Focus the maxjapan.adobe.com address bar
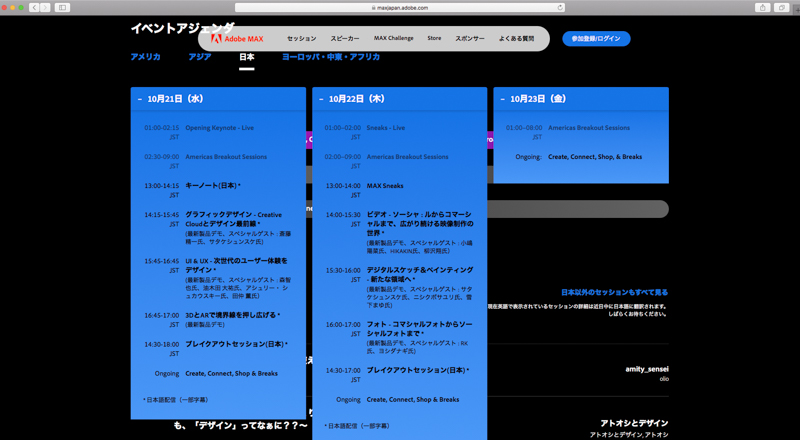The image size is (800, 440). pos(400,7)
